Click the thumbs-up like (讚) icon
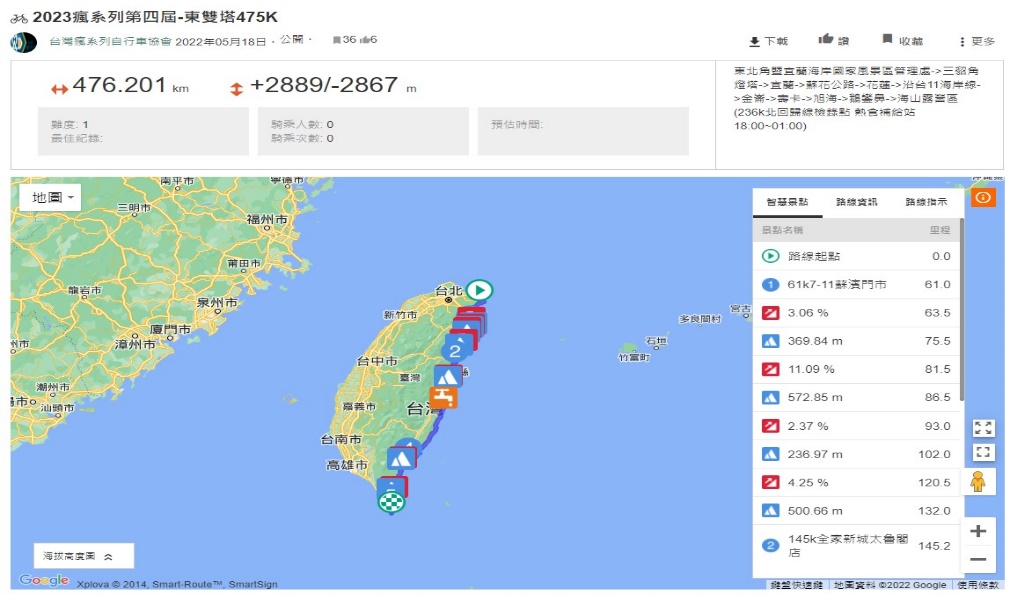Screen dimensions: 1010x595 tap(826, 39)
